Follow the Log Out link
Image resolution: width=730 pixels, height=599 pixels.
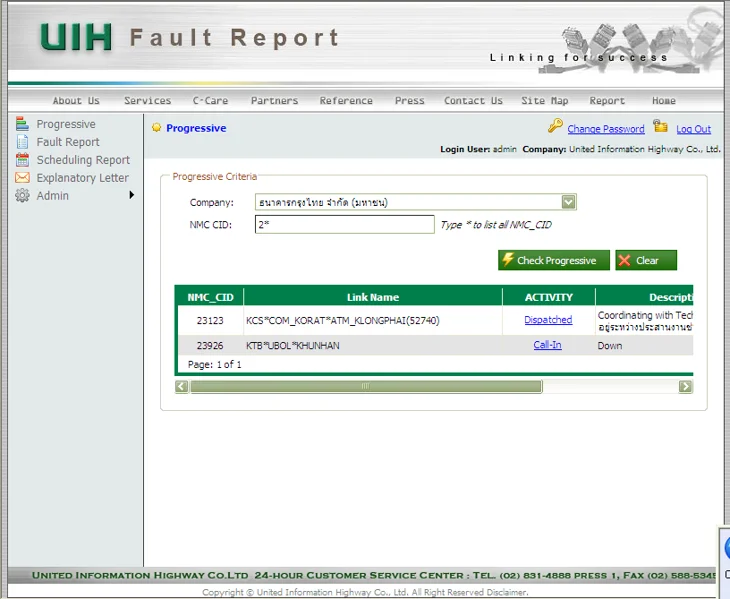pyautogui.click(x=693, y=129)
